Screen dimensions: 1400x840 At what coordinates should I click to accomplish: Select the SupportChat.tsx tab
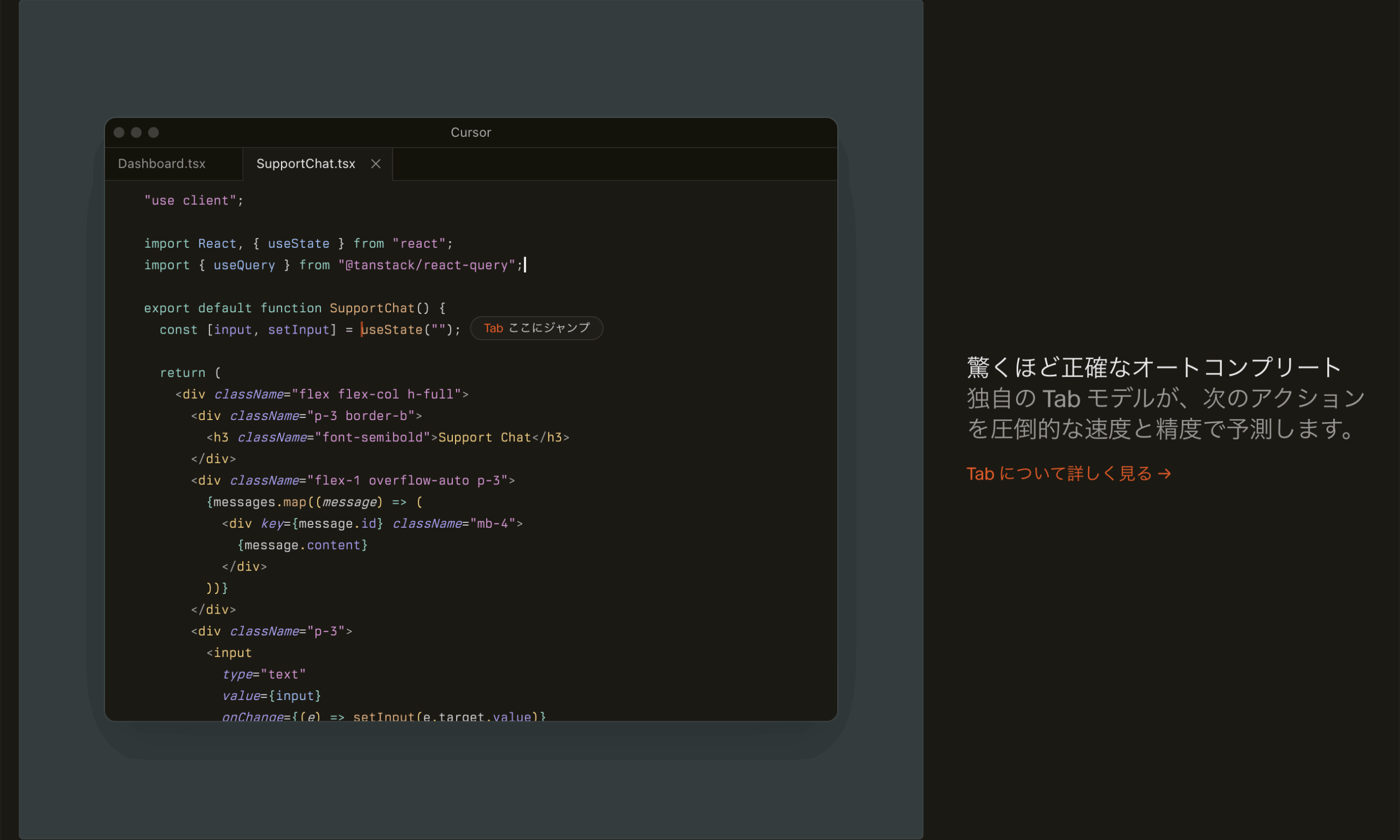point(306,164)
